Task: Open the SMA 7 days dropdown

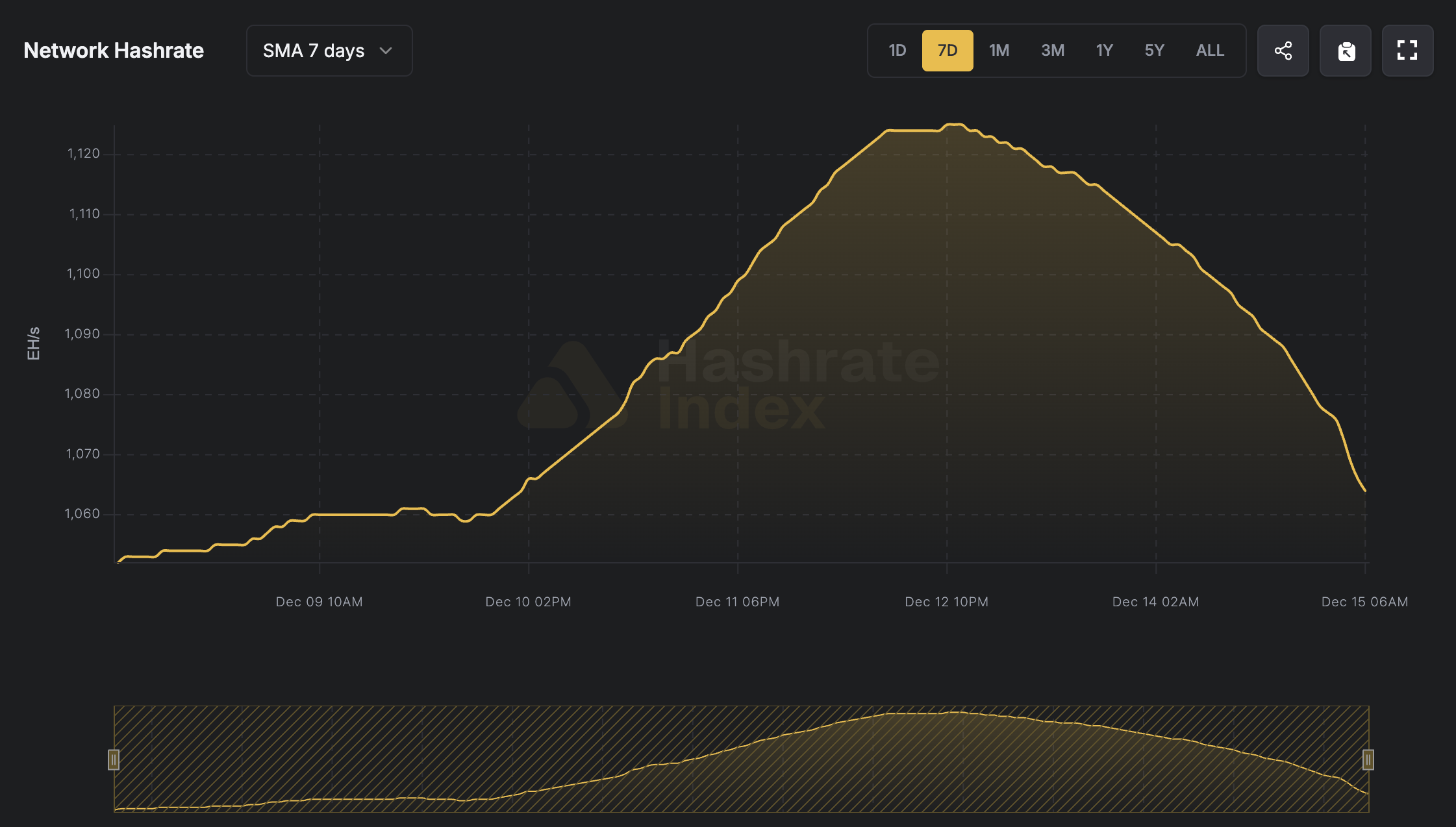Action: (329, 50)
